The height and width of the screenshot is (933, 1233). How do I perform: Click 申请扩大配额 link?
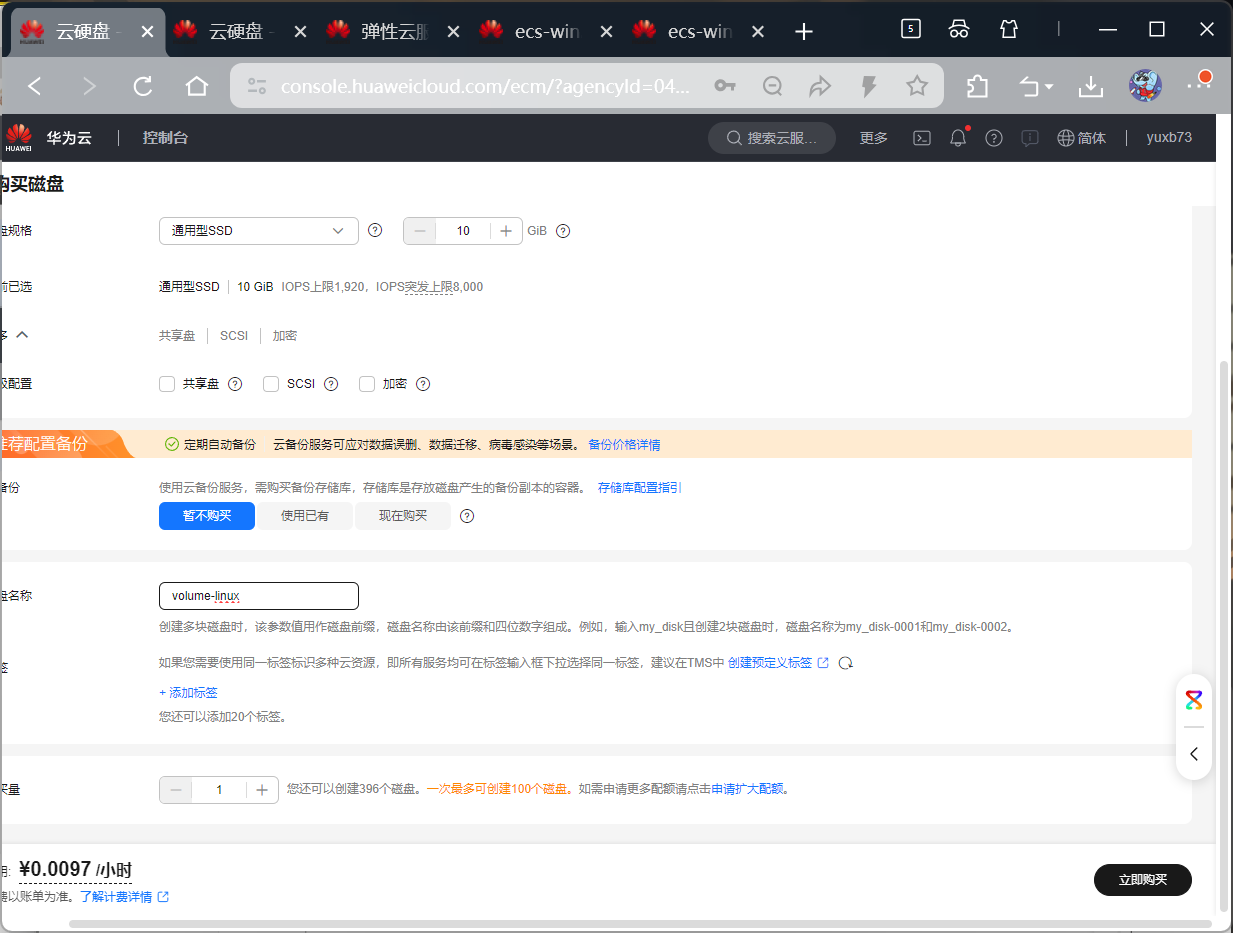point(747,789)
